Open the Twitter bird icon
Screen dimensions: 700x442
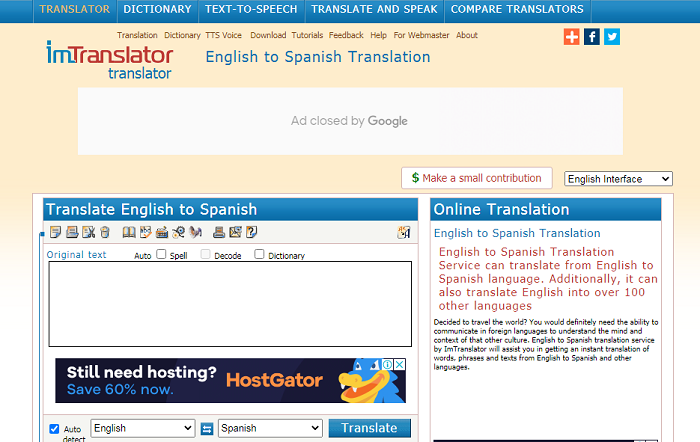coord(612,37)
